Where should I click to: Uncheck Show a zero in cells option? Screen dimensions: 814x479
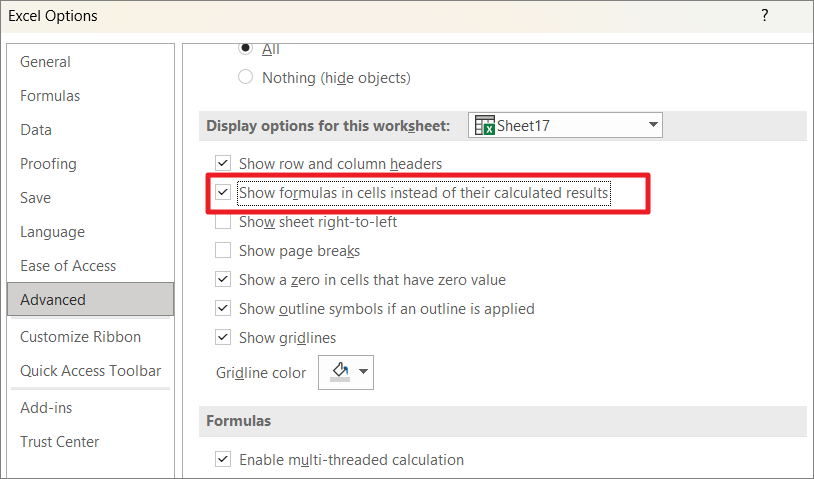(x=223, y=280)
